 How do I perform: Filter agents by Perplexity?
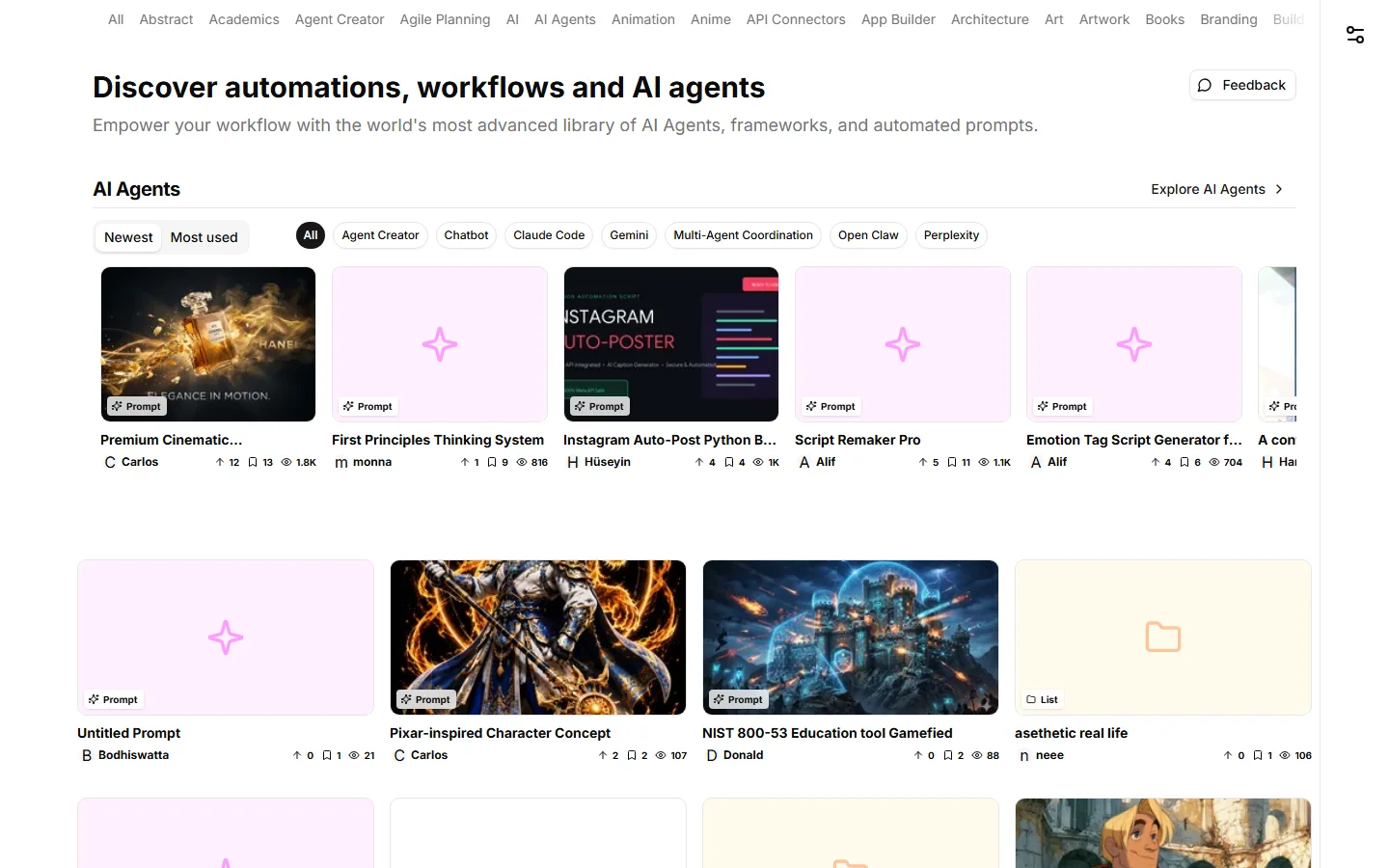pos(951,235)
